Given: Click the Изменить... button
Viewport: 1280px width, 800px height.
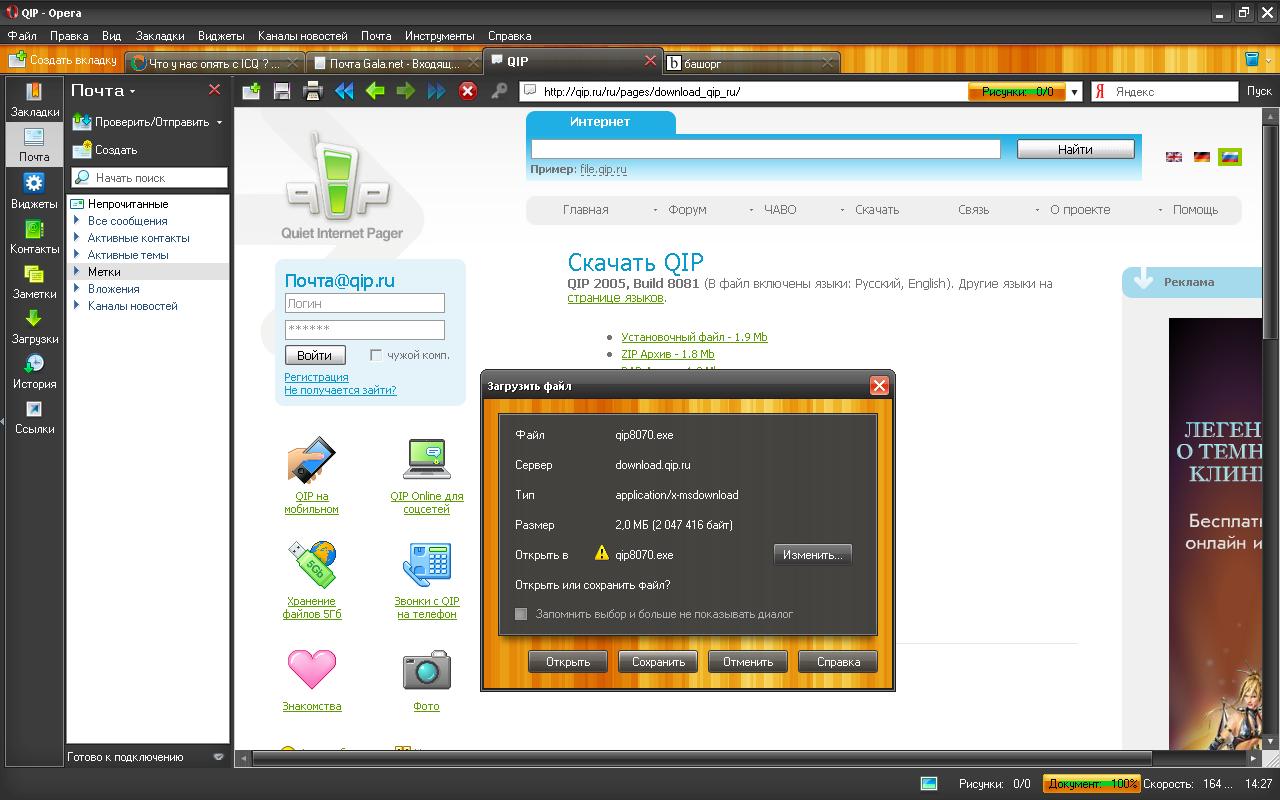Looking at the screenshot, I should [813, 554].
